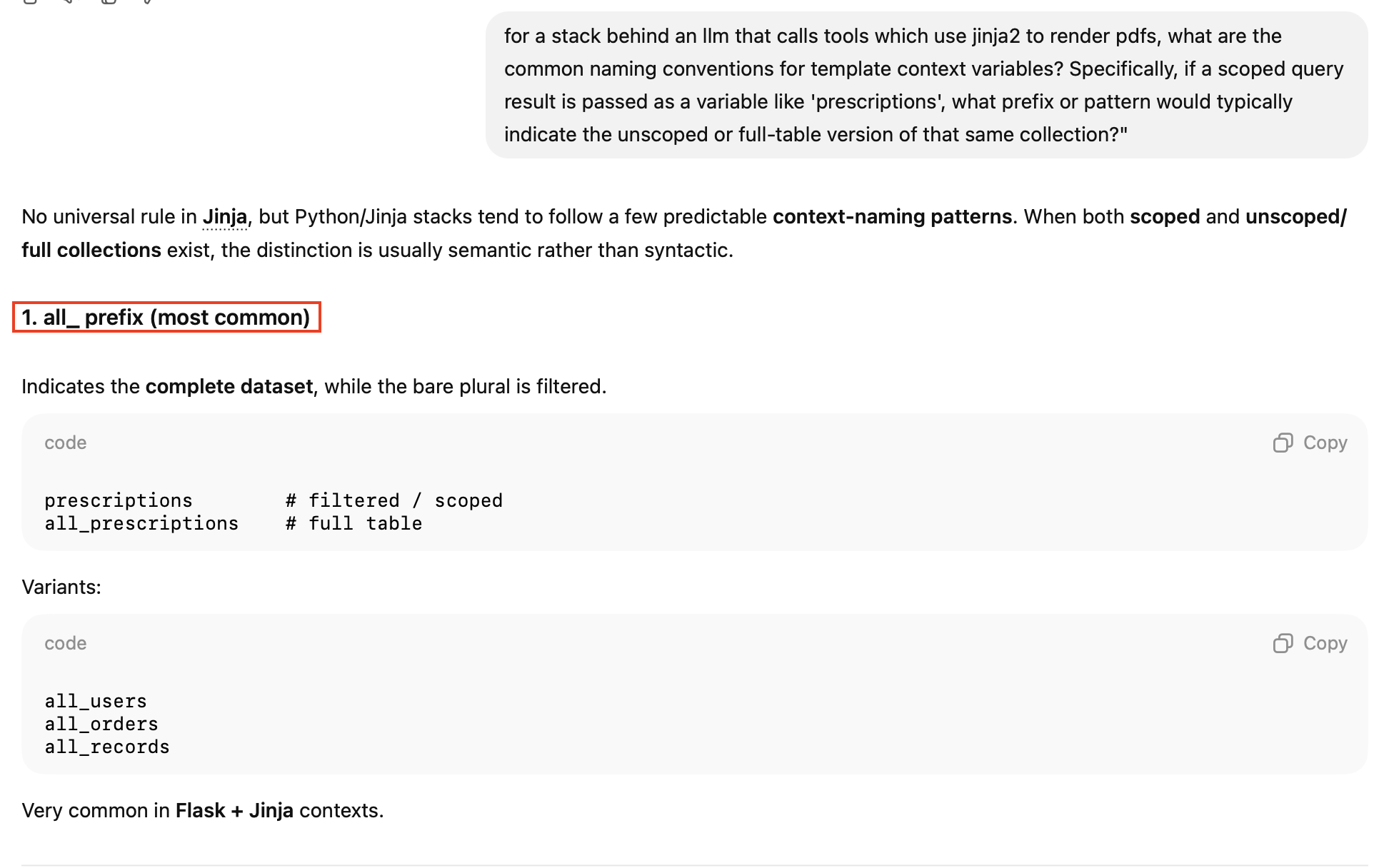The height and width of the screenshot is (868, 1394).
Task: Click the all_prescriptions line in the code block
Action: pyautogui.click(x=141, y=523)
